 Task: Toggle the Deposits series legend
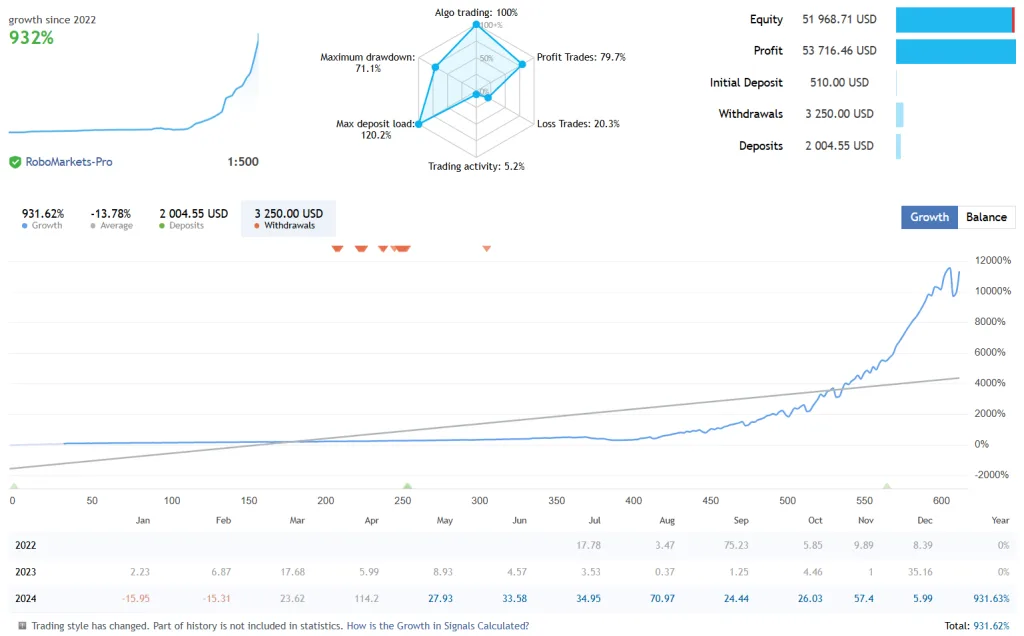[193, 219]
